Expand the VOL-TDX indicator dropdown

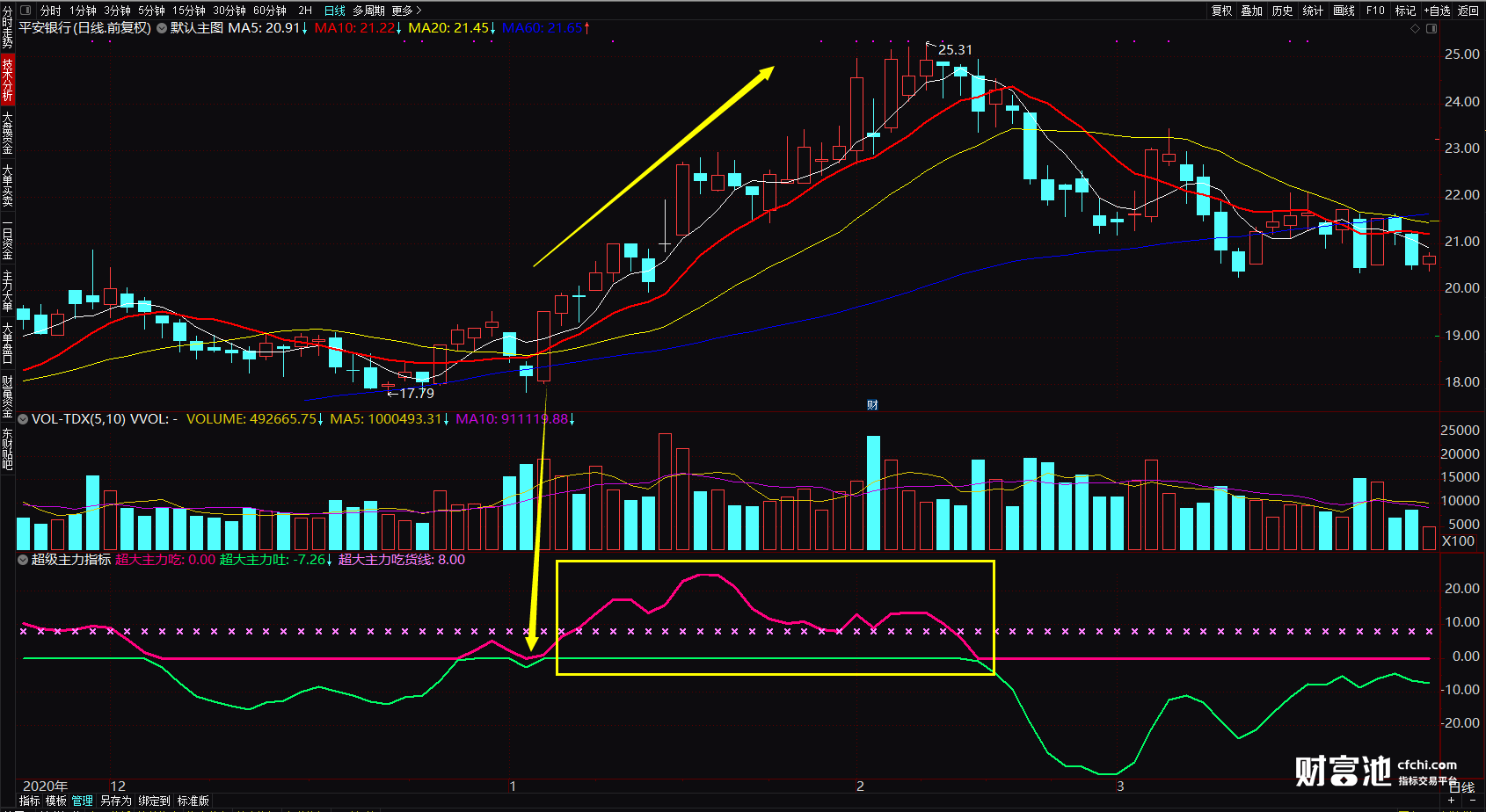pyautogui.click(x=23, y=419)
